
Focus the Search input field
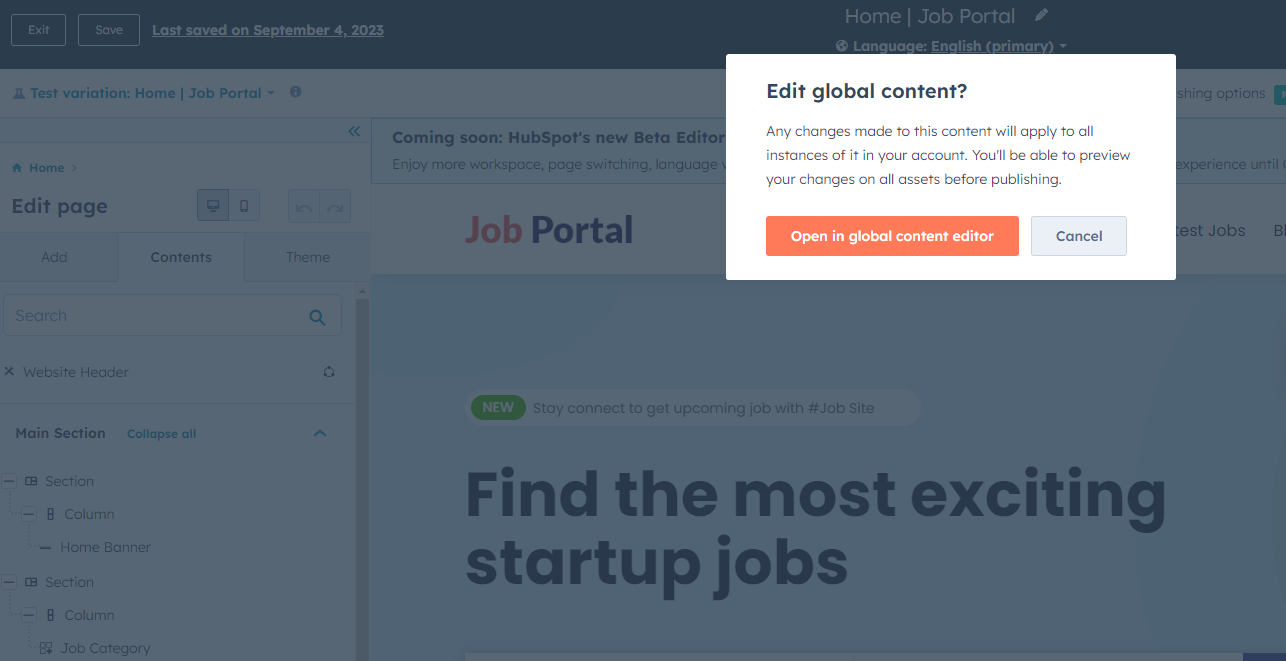(x=172, y=315)
